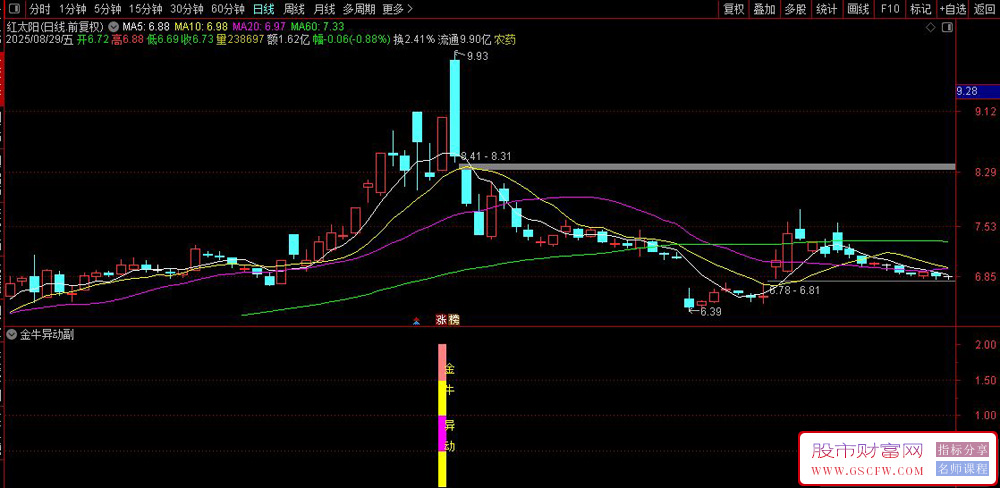Select the 1分钟 period tab

(x=72, y=9)
